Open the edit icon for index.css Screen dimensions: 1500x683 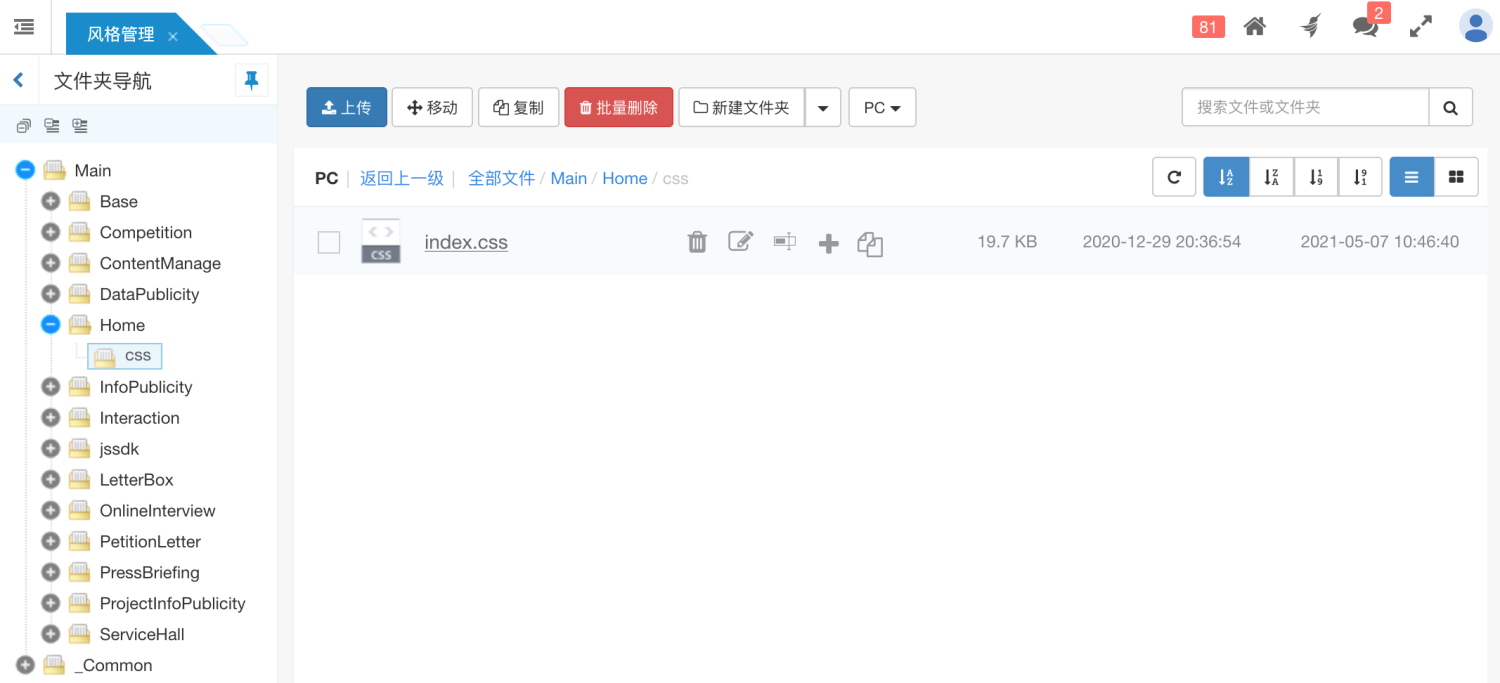pyautogui.click(x=741, y=242)
